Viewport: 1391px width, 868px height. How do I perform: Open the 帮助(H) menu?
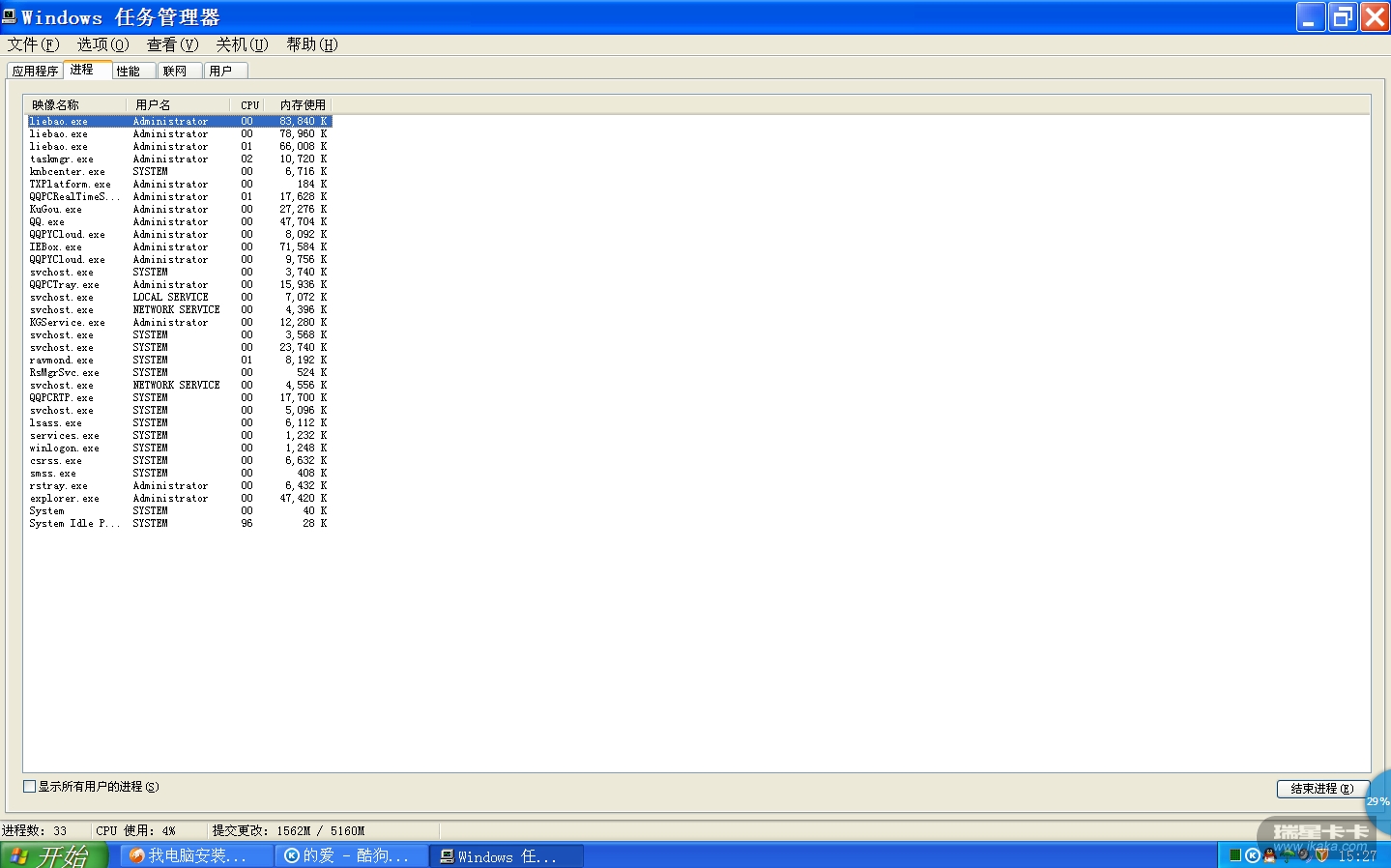[312, 44]
